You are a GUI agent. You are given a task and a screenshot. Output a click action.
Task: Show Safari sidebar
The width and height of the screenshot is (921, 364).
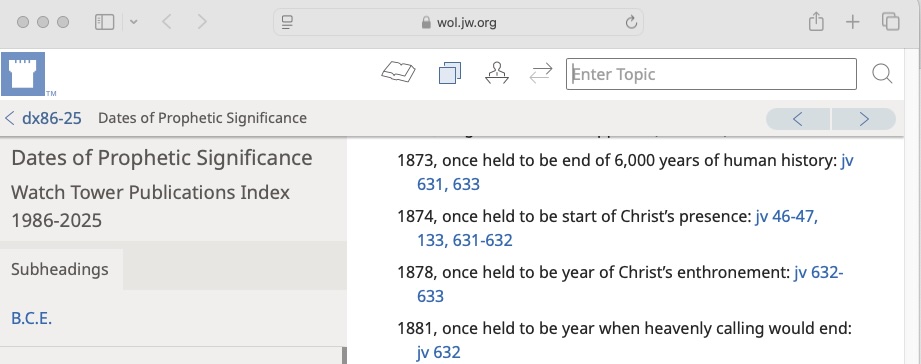pyautogui.click(x=105, y=22)
